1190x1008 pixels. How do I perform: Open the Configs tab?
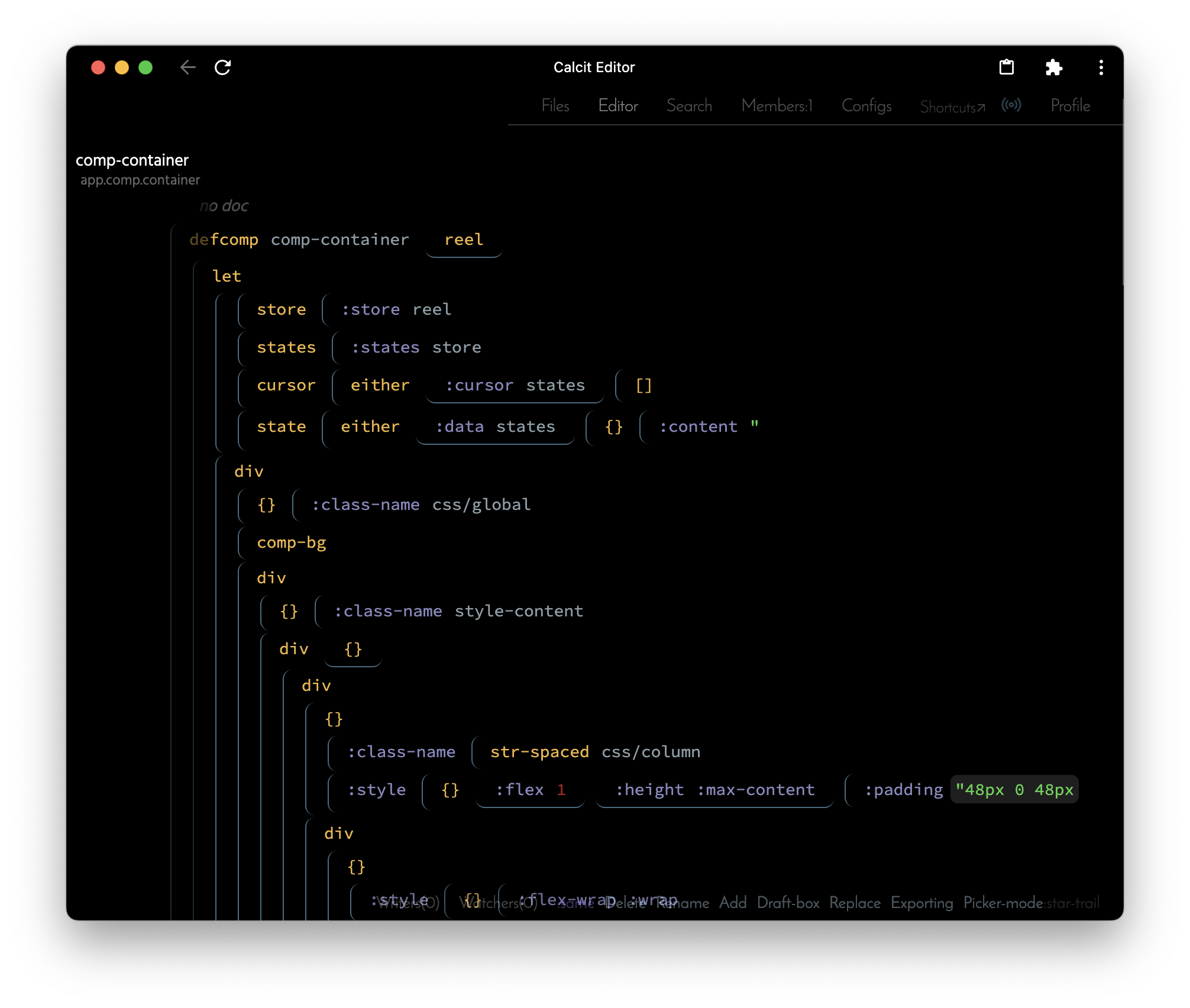click(x=866, y=106)
